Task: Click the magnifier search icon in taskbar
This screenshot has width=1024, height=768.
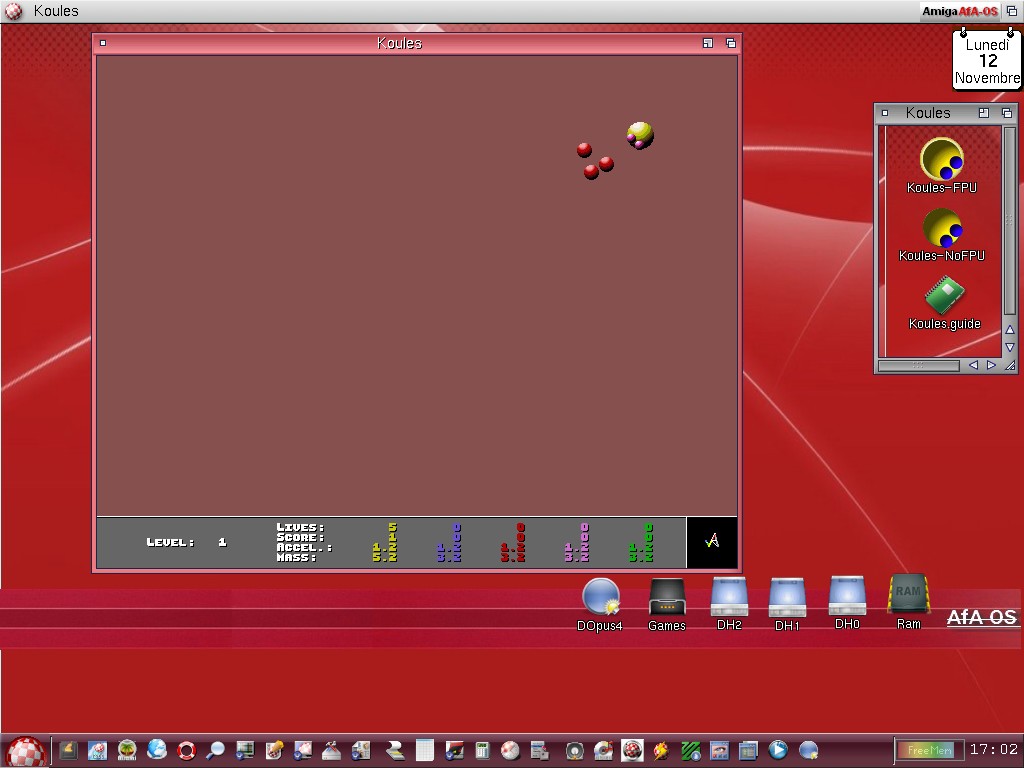Action: coord(215,750)
